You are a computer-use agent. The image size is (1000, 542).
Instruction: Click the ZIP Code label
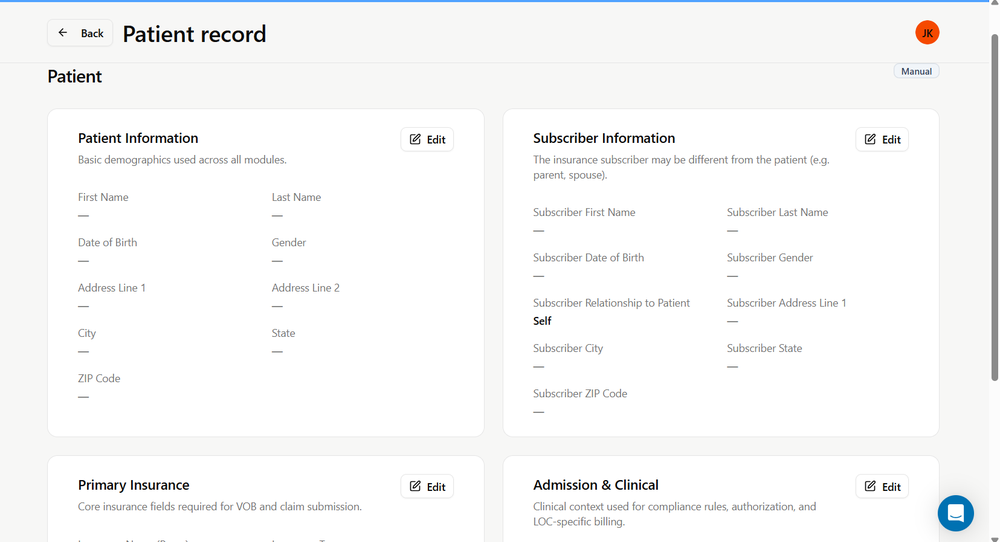pyautogui.click(x=99, y=378)
